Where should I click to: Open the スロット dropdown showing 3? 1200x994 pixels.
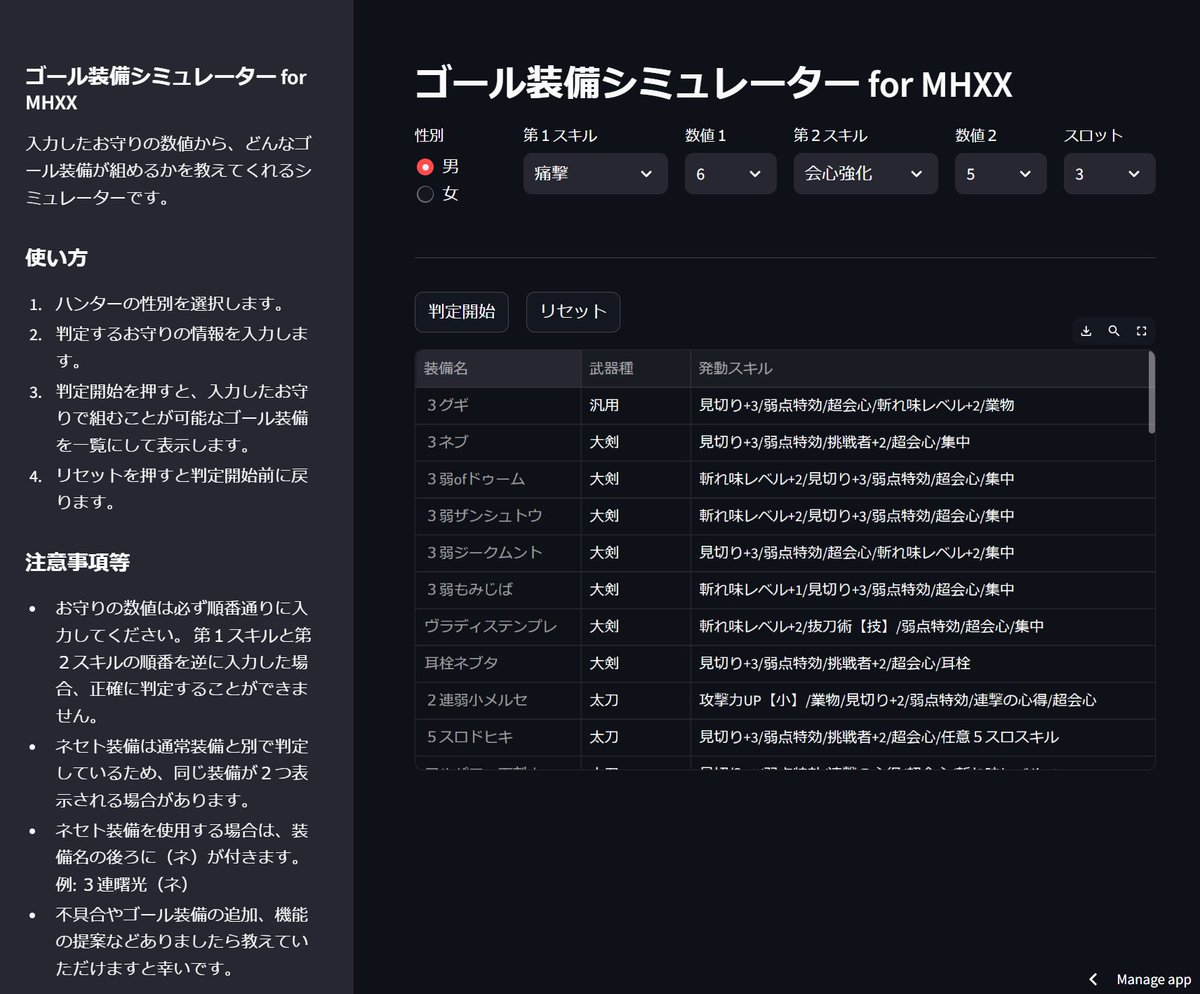click(x=1109, y=173)
